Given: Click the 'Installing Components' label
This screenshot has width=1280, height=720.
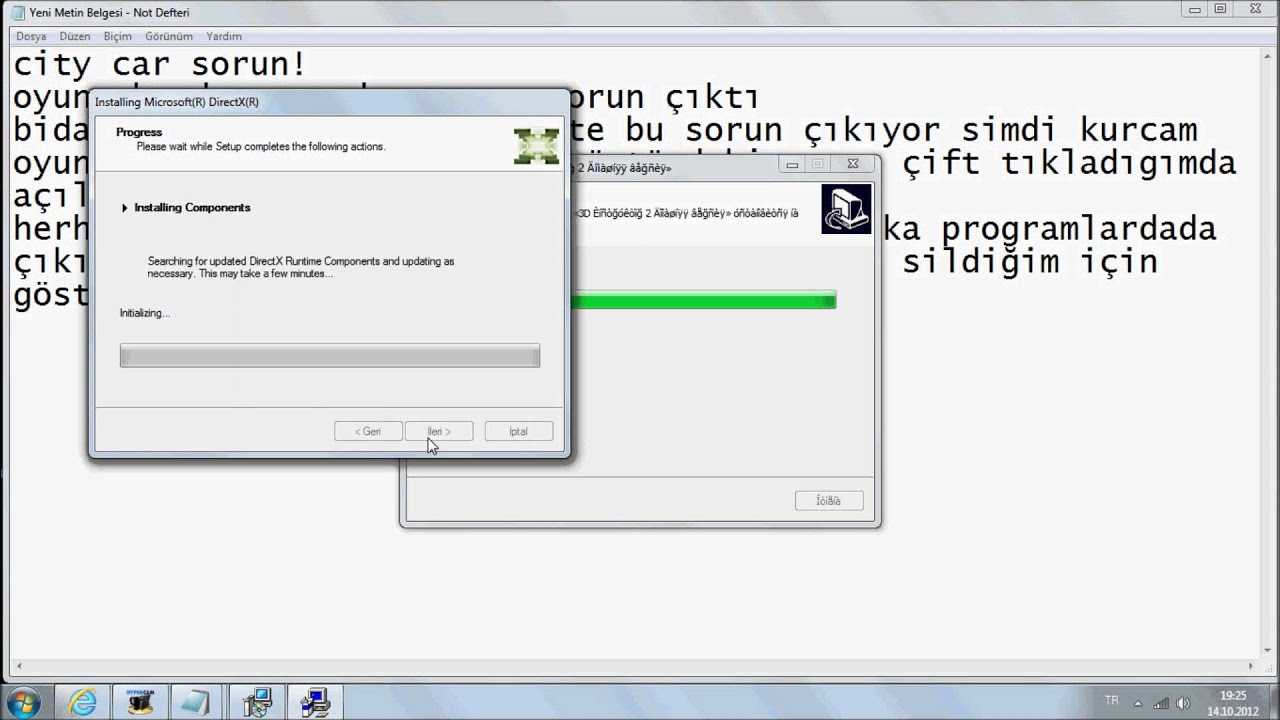Looking at the screenshot, I should click(192, 208).
